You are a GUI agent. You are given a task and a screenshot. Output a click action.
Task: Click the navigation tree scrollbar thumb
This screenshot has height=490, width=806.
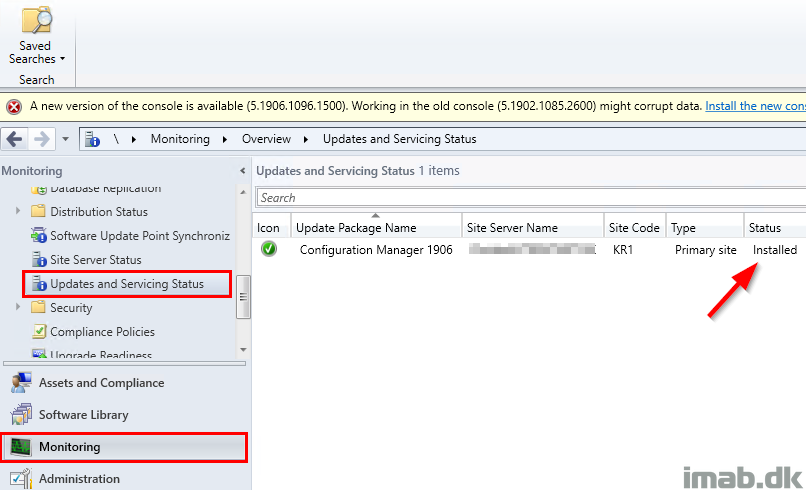point(243,297)
